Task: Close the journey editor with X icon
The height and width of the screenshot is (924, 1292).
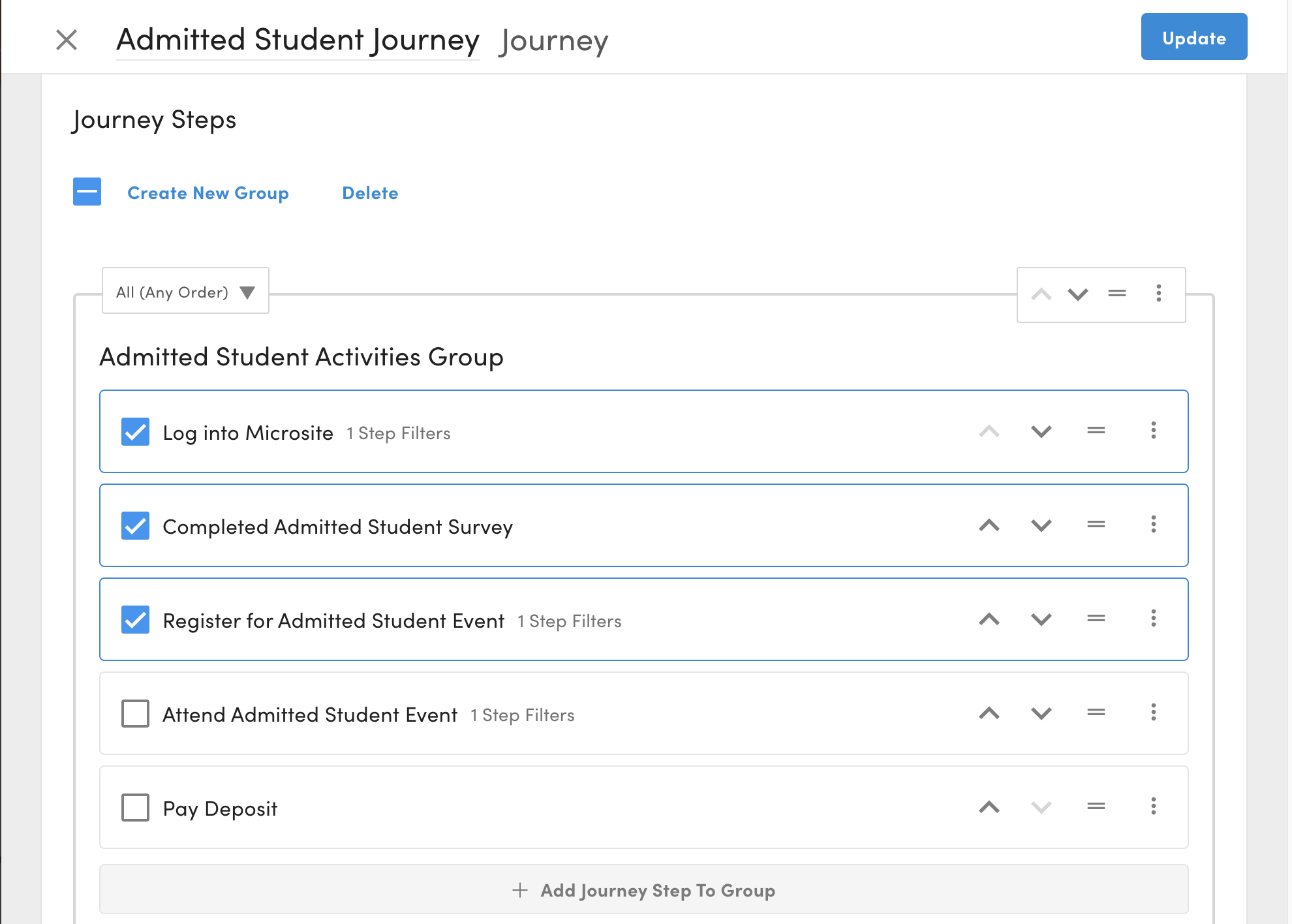Action: [67, 40]
